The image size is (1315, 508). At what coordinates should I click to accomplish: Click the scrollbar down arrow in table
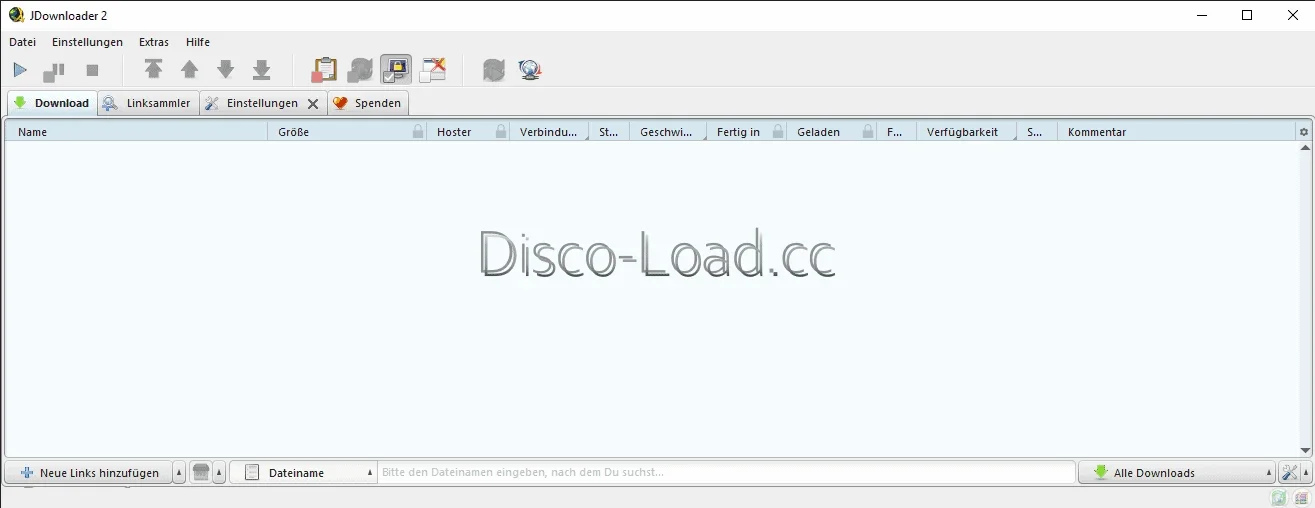click(1304, 451)
